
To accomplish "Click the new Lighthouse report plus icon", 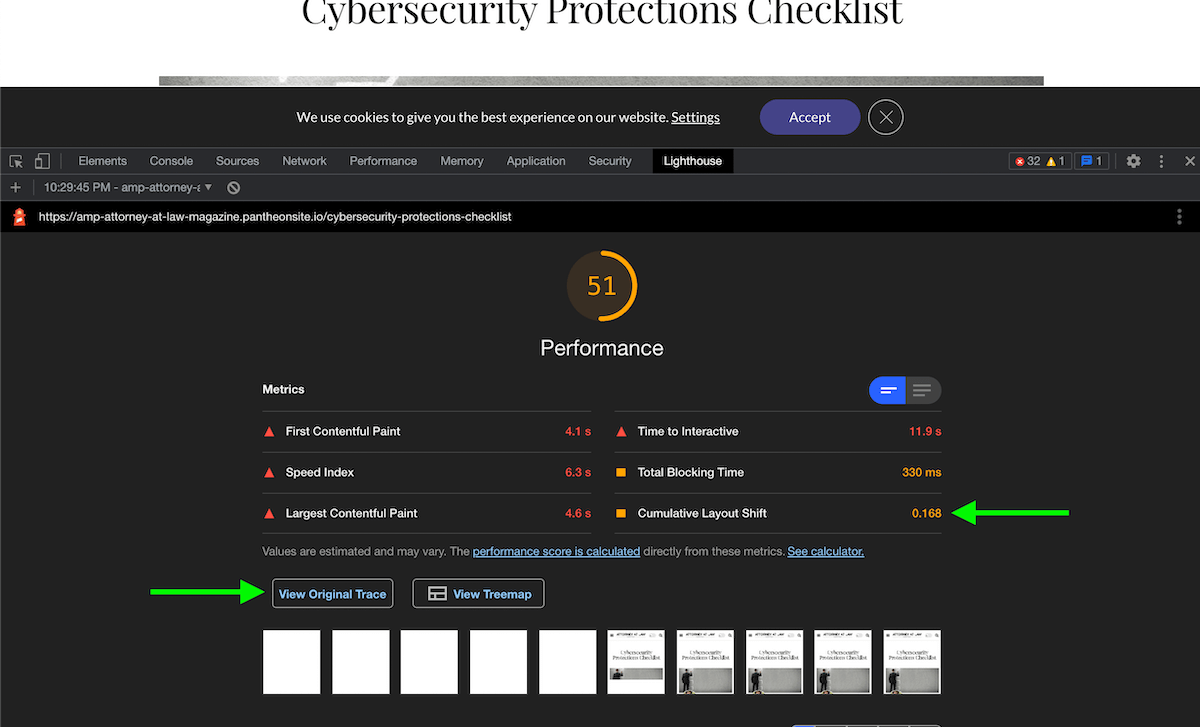I will coord(15,187).
